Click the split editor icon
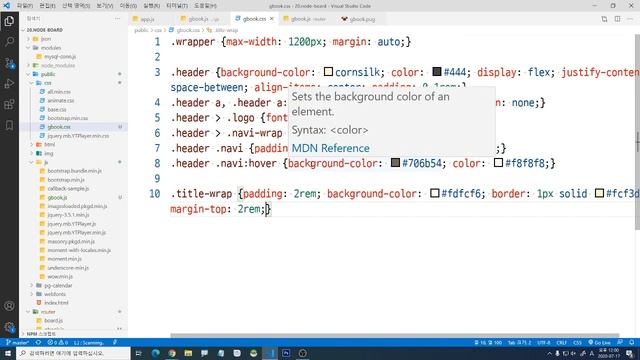 point(618,19)
